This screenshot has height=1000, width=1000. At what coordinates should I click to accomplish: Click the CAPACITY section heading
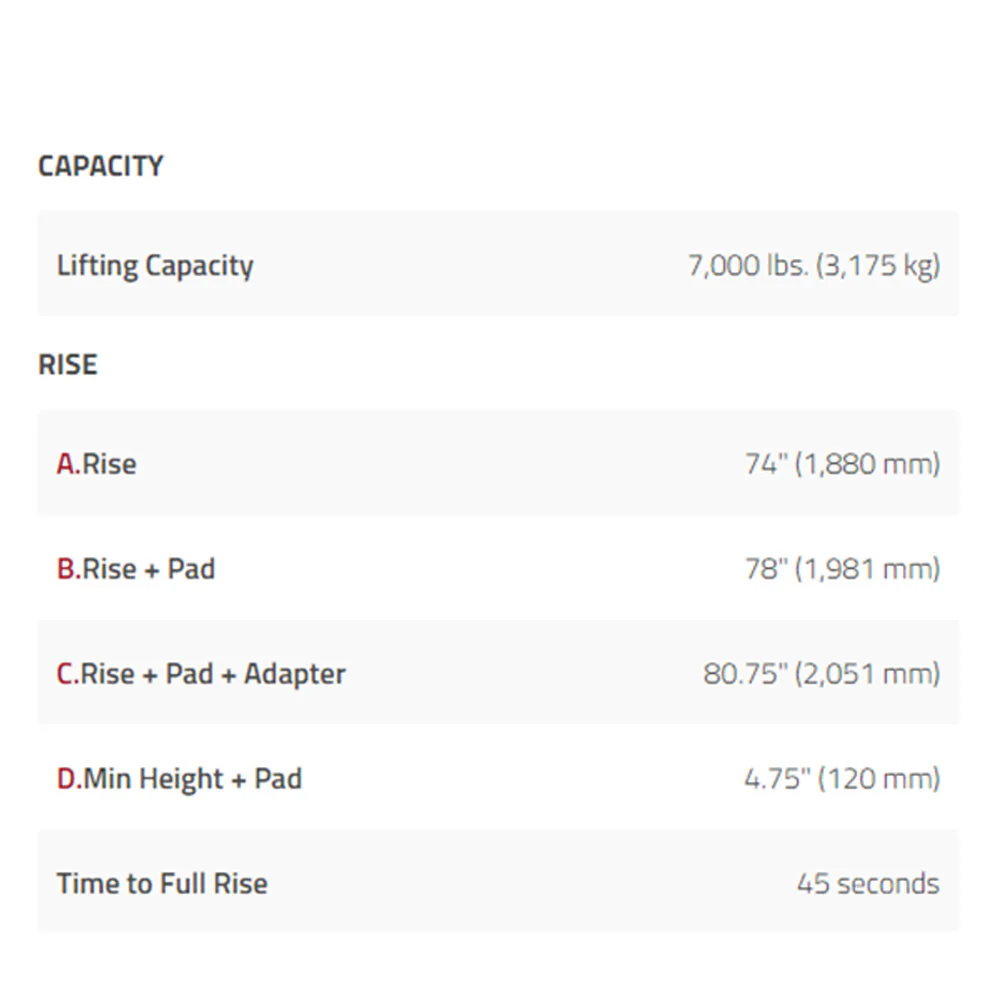pos(101,166)
